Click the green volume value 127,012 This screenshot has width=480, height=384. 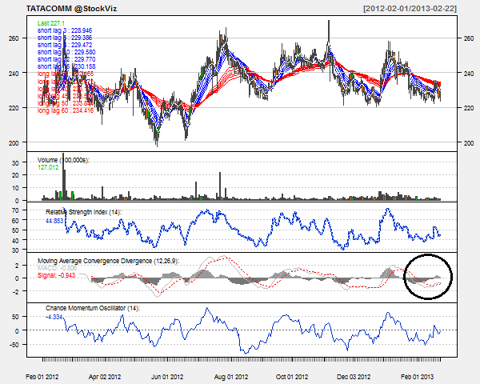pyautogui.click(x=48, y=167)
